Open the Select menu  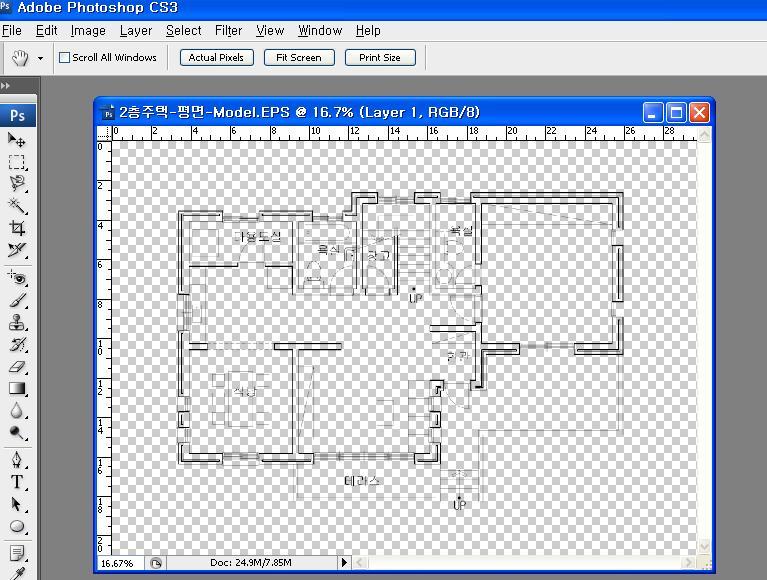(x=183, y=31)
